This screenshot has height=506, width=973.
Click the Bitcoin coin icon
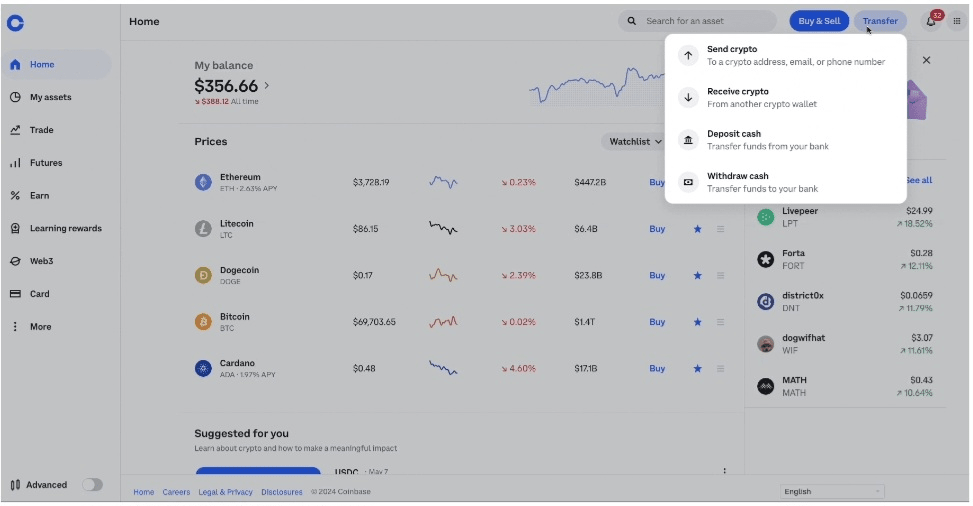click(203, 322)
